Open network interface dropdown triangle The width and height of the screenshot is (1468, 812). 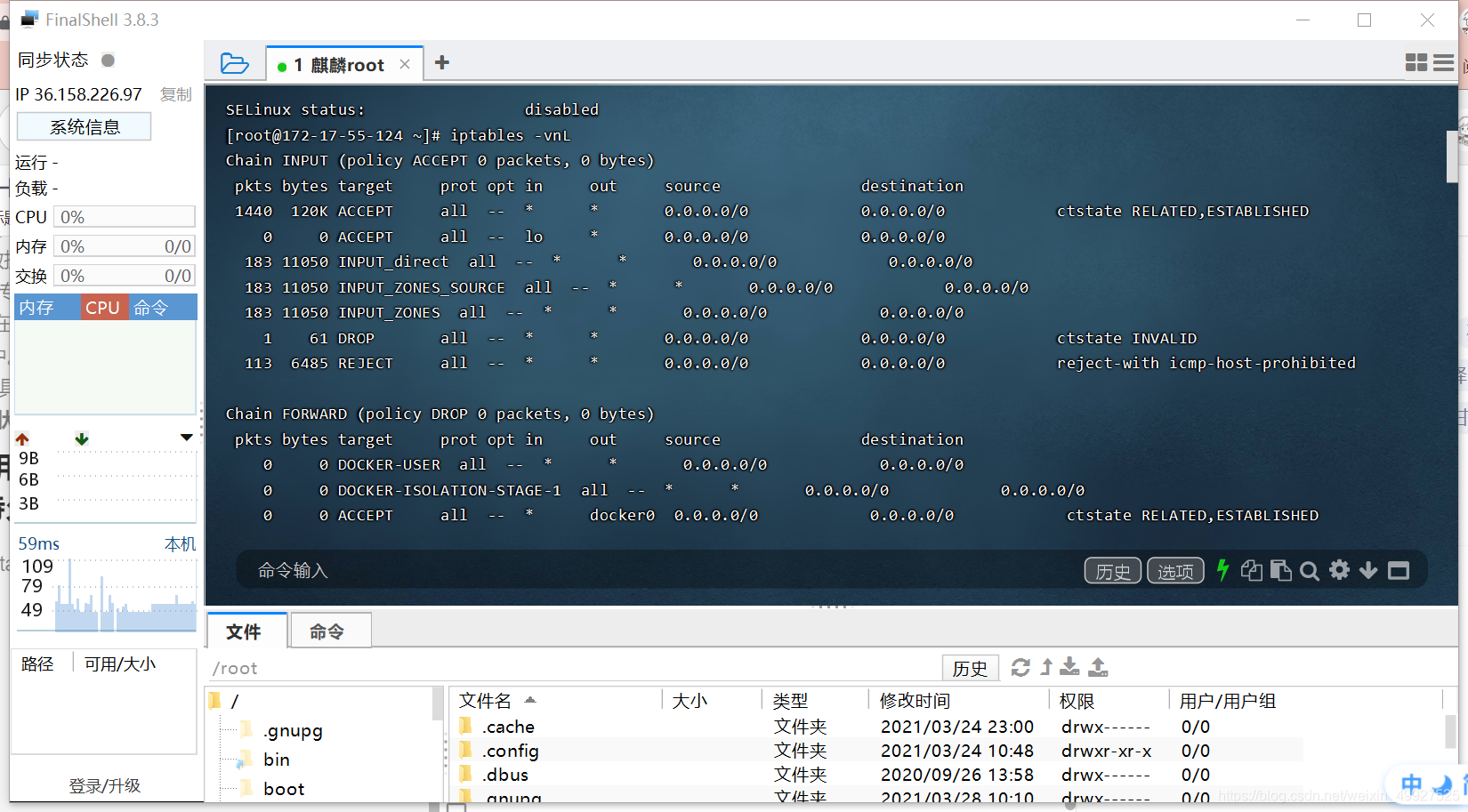coord(186,438)
